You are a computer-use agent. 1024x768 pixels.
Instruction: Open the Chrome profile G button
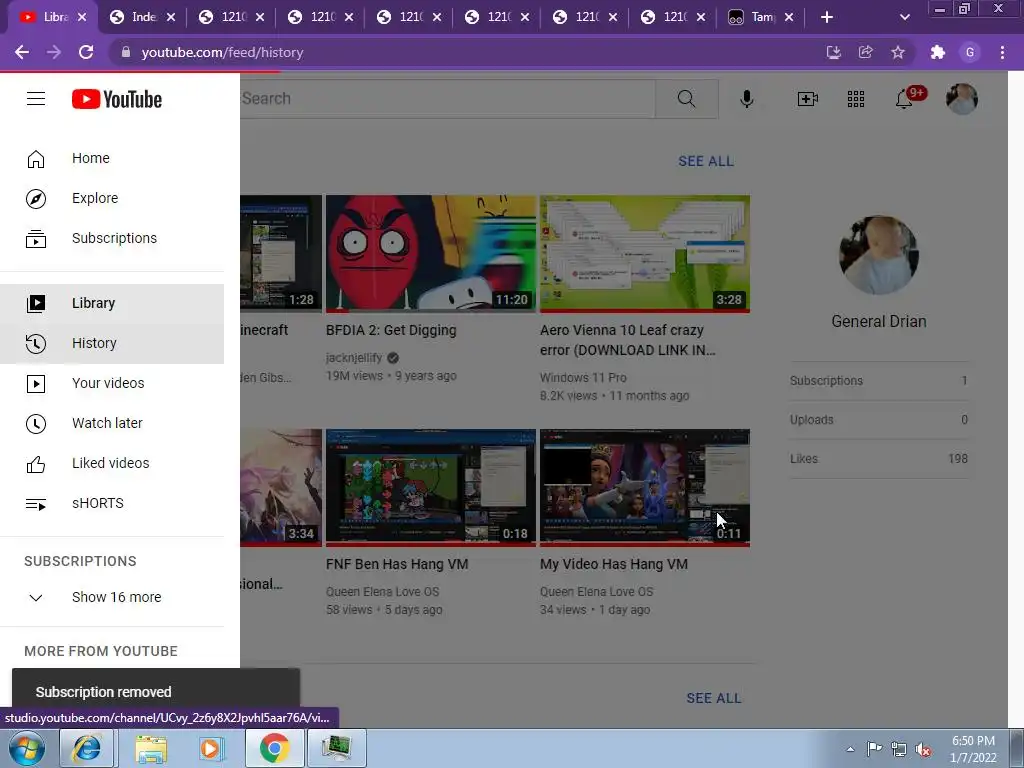tap(970, 52)
